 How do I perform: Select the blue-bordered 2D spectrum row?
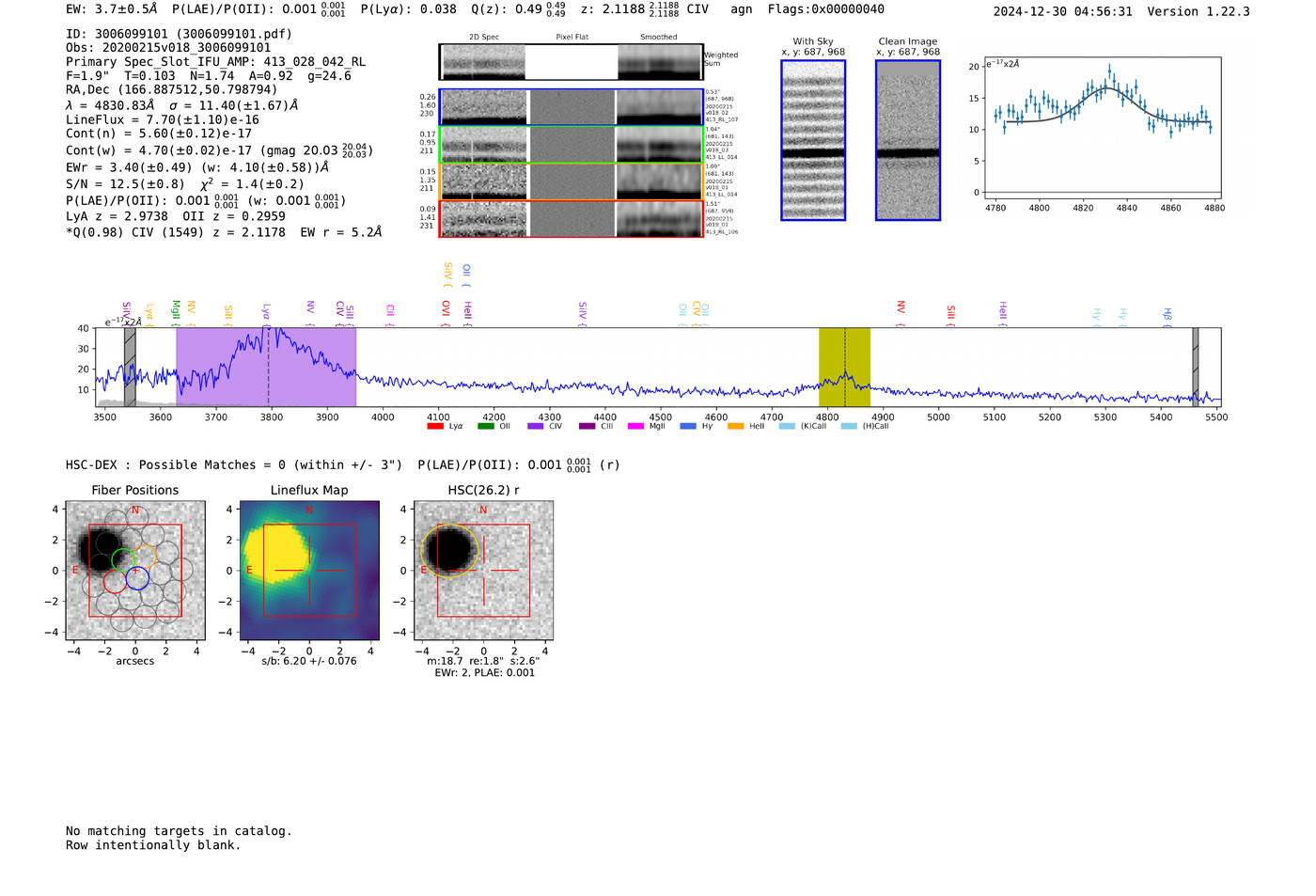point(572,107)
